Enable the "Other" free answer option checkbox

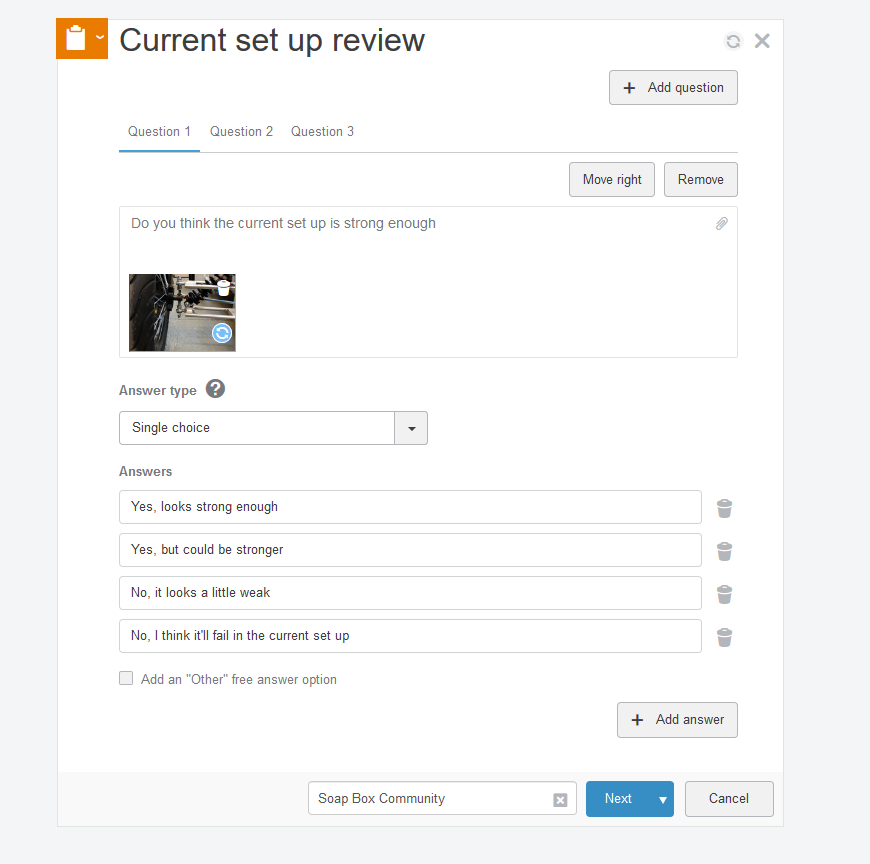pyautogui.click(x=126, y=678)
